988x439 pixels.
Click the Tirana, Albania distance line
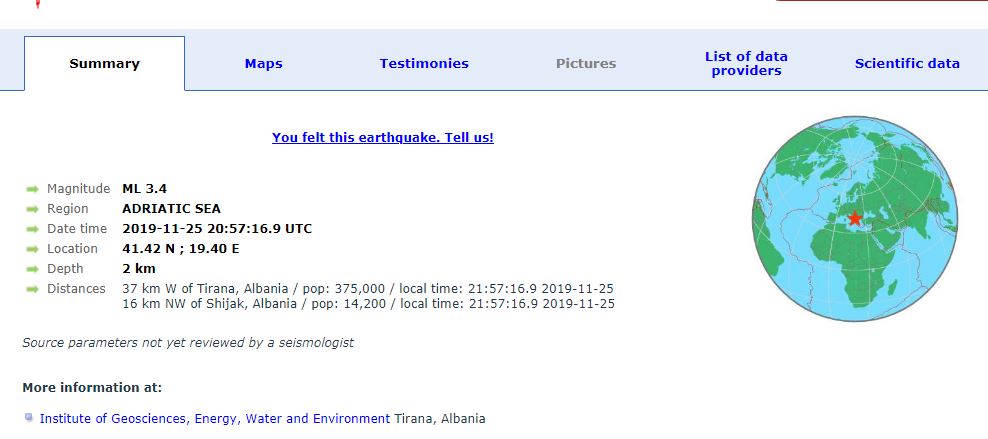pyautogui.click(x=368, y=288)
